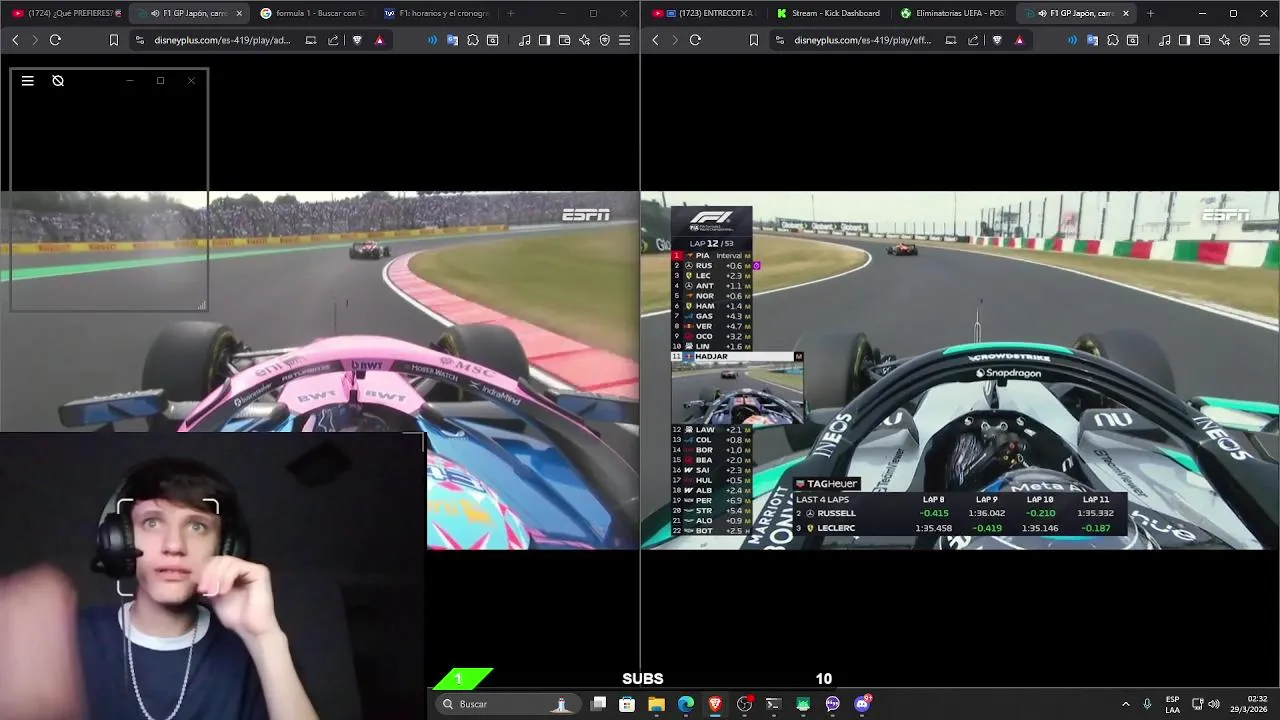1280x720 pixels.
Task: Open the Brave Wallet in the left window
Action: click(x=565, y=40)
